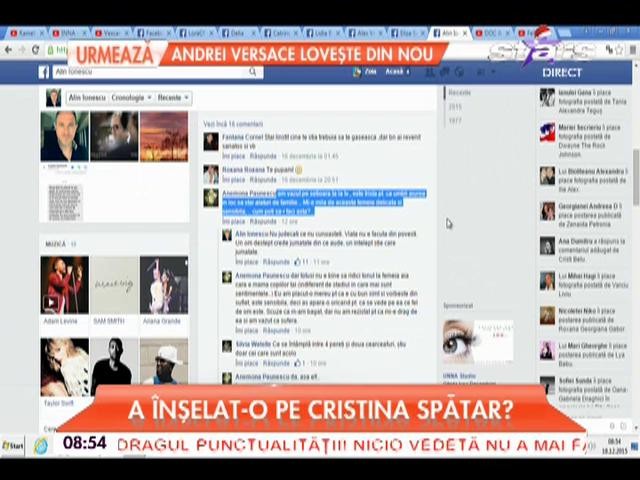The height and width of the screenshot is (480, 640).
Task: Click the MUZICĂ section header
Action: coord(56,244)
